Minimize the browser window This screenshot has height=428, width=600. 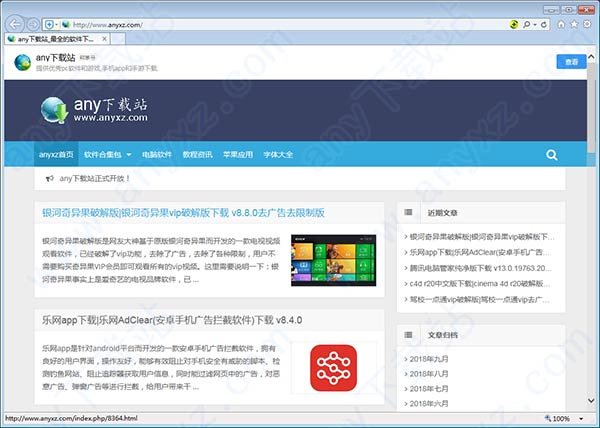(551, 10)
